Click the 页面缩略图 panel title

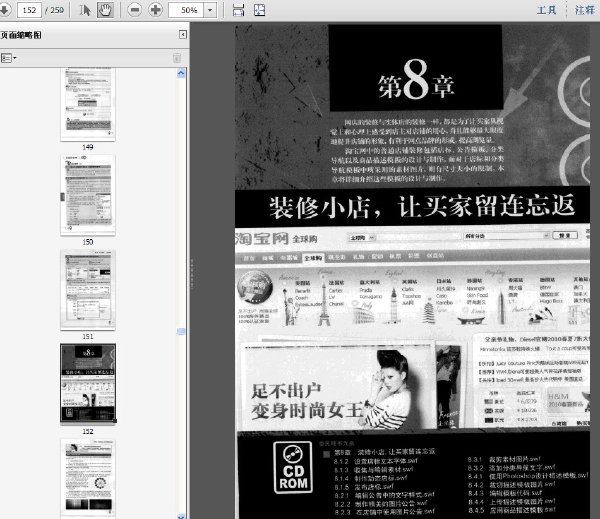pos(21,35)
